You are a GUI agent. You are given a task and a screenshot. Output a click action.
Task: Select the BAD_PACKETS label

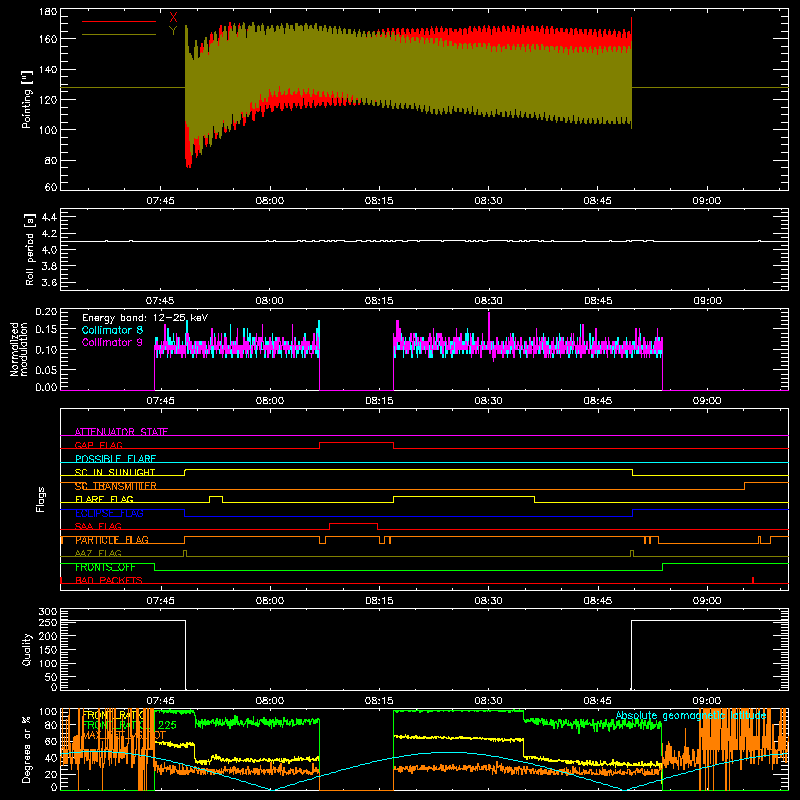(x=109, y=580)
